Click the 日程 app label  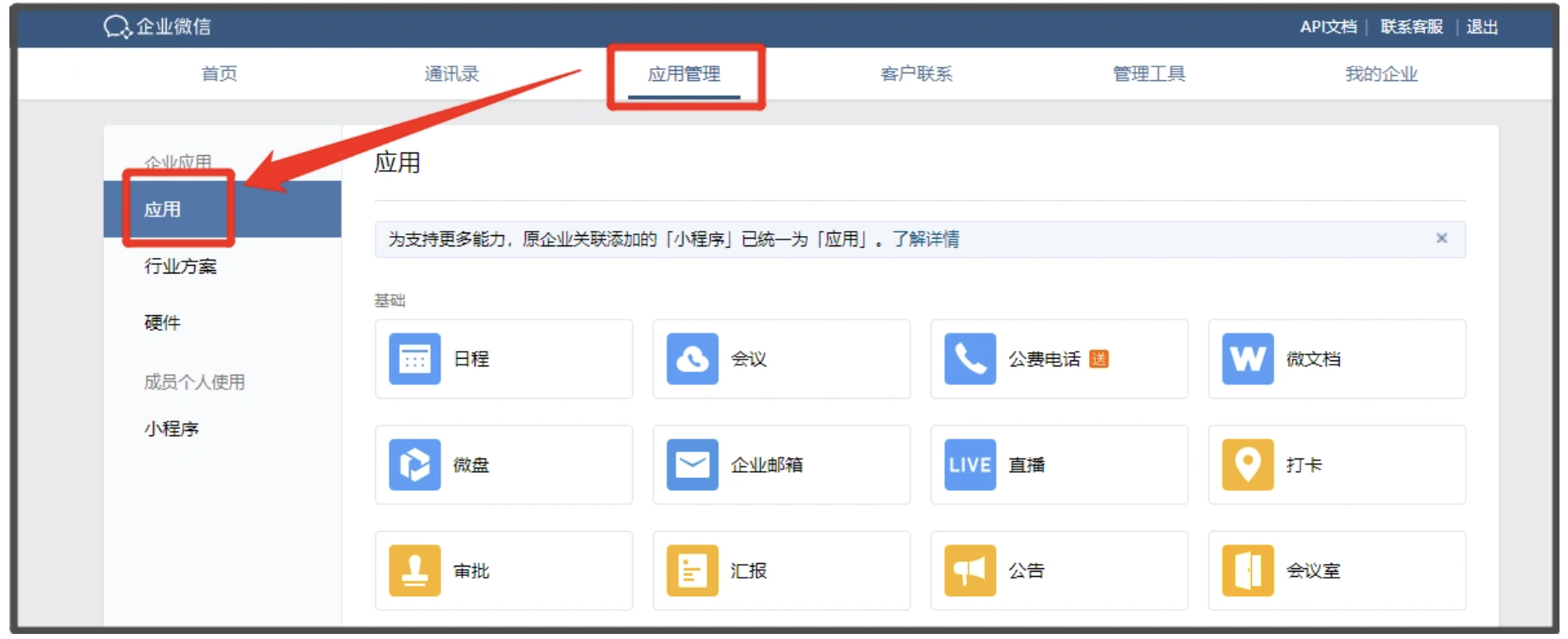coord(471,359)
